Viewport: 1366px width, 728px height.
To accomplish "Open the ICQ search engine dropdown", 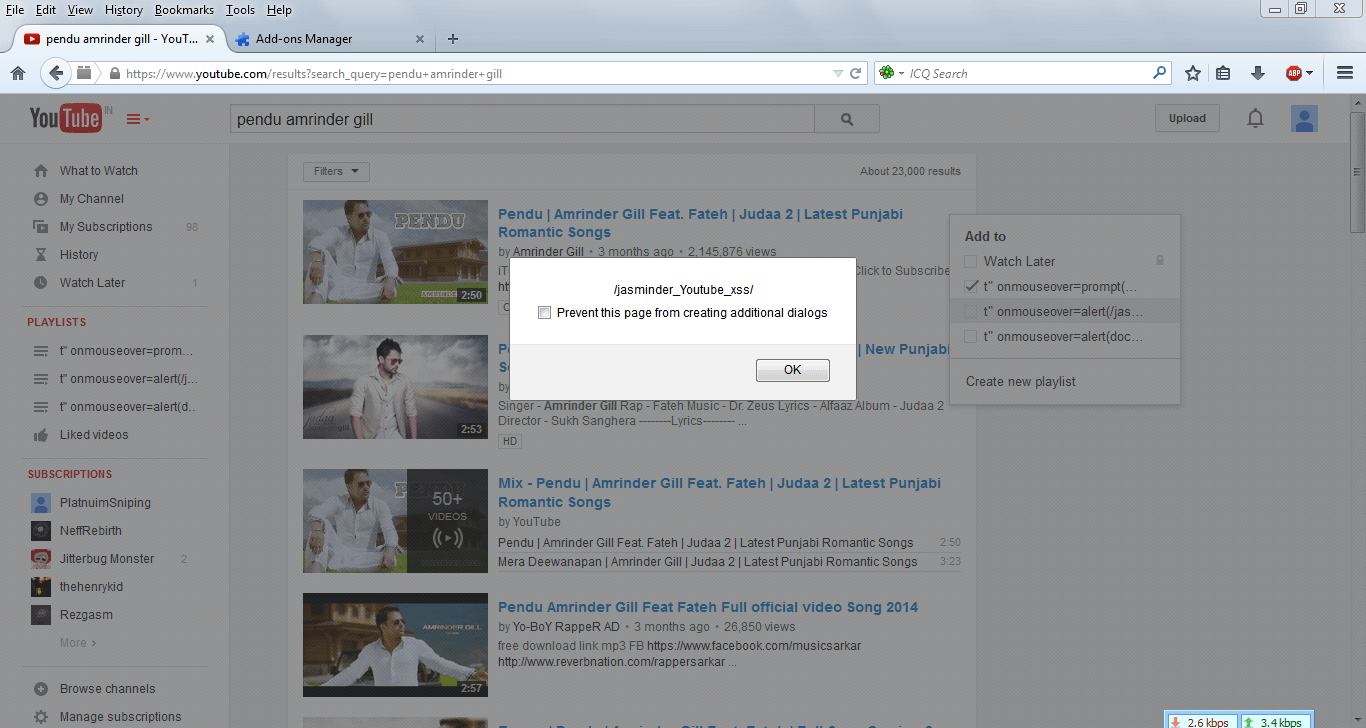I will pyautogui.click(x=890, y=73).
